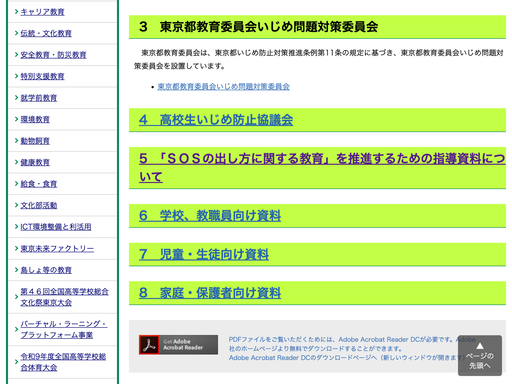
Task: Open 島しょ等の教育 sidebar link
Action: [x=46, y=270]
